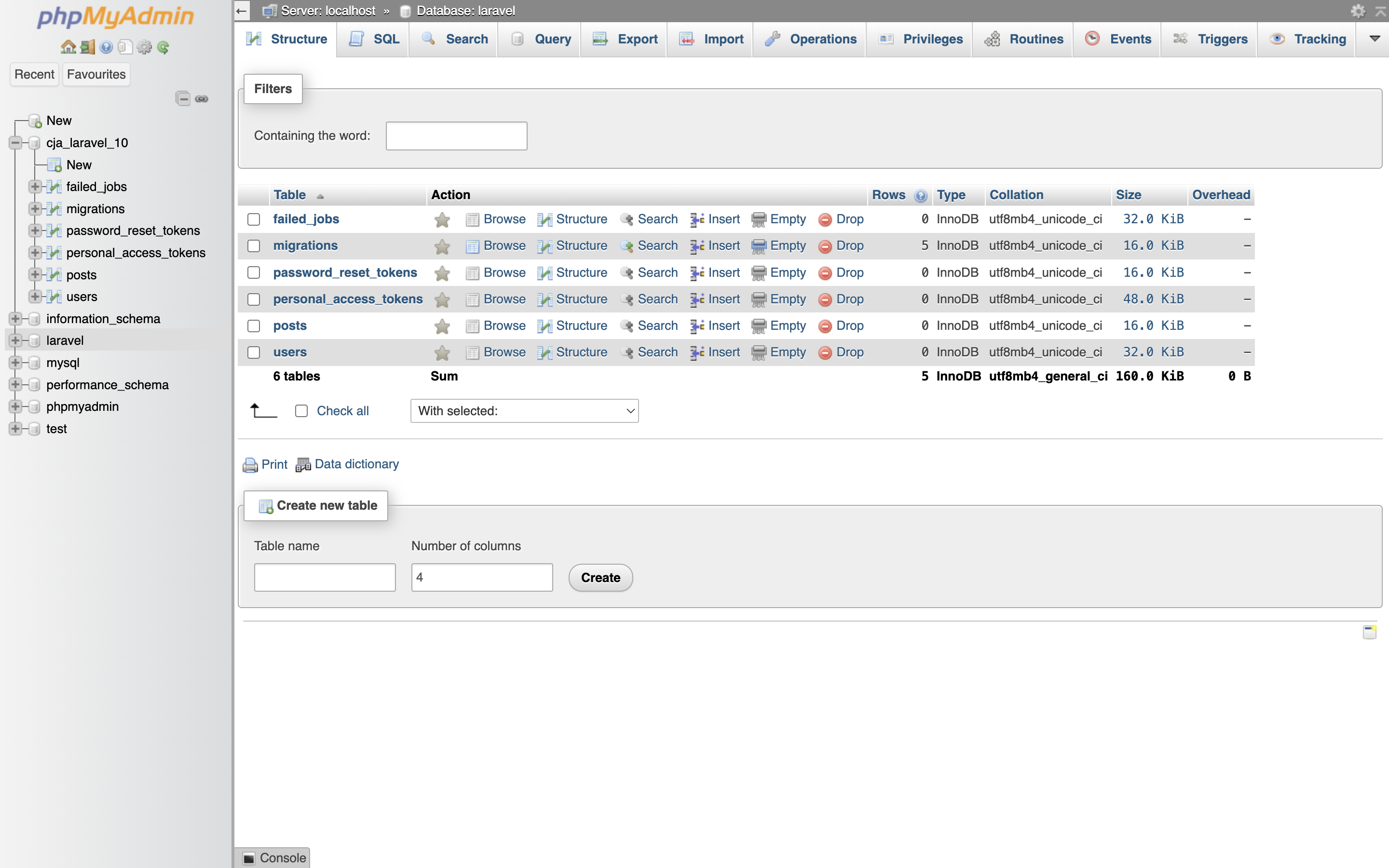Click the Containing the word filter field
This screenshot has height=868, width=1389.
(x=456, y=136)
